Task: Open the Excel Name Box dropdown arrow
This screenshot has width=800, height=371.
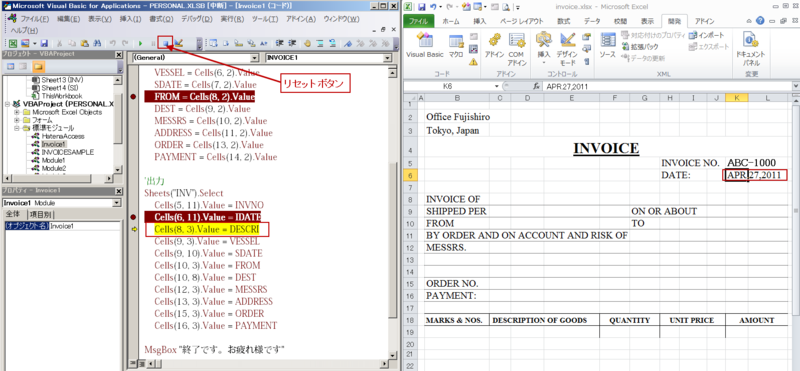Action: pyautogui.click(x=497, y=86)
